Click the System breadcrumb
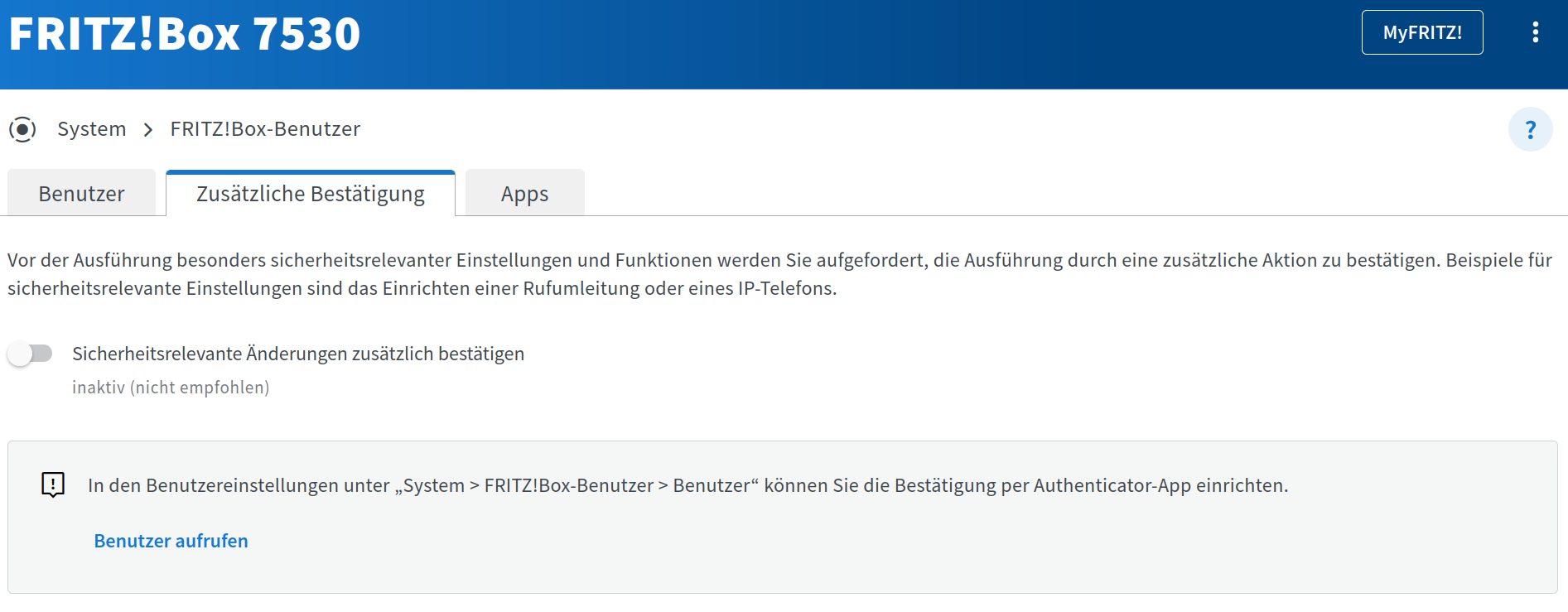 [92, 129]
